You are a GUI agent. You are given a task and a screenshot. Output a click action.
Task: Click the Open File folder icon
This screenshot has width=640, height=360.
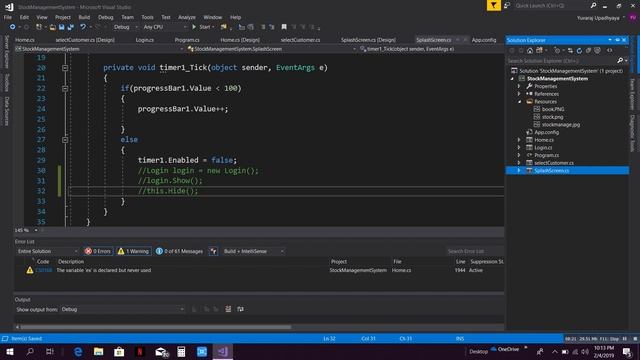[x=52, y=27]
